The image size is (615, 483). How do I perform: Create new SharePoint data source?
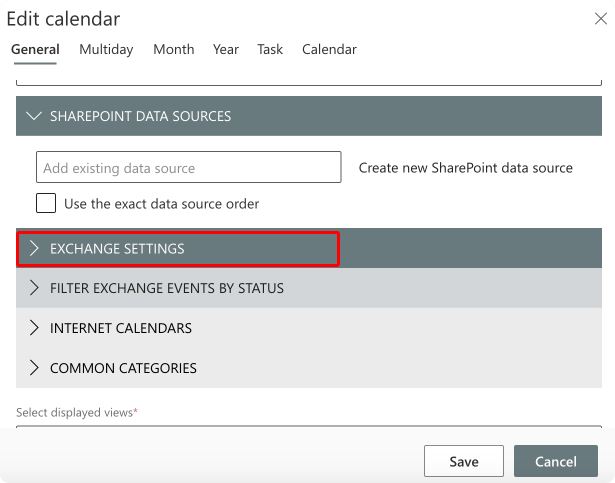click(x=466, y=168)
